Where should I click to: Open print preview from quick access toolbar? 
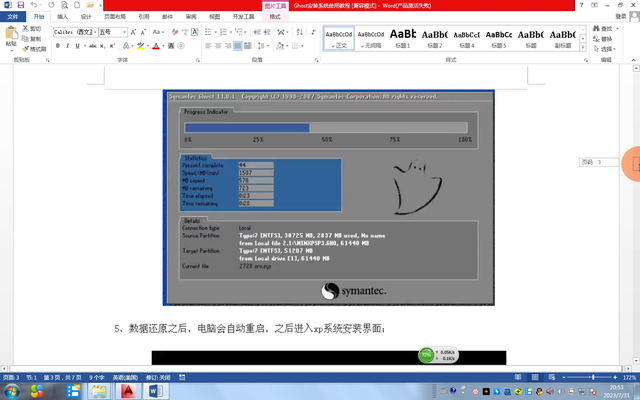tap(64, 5)
